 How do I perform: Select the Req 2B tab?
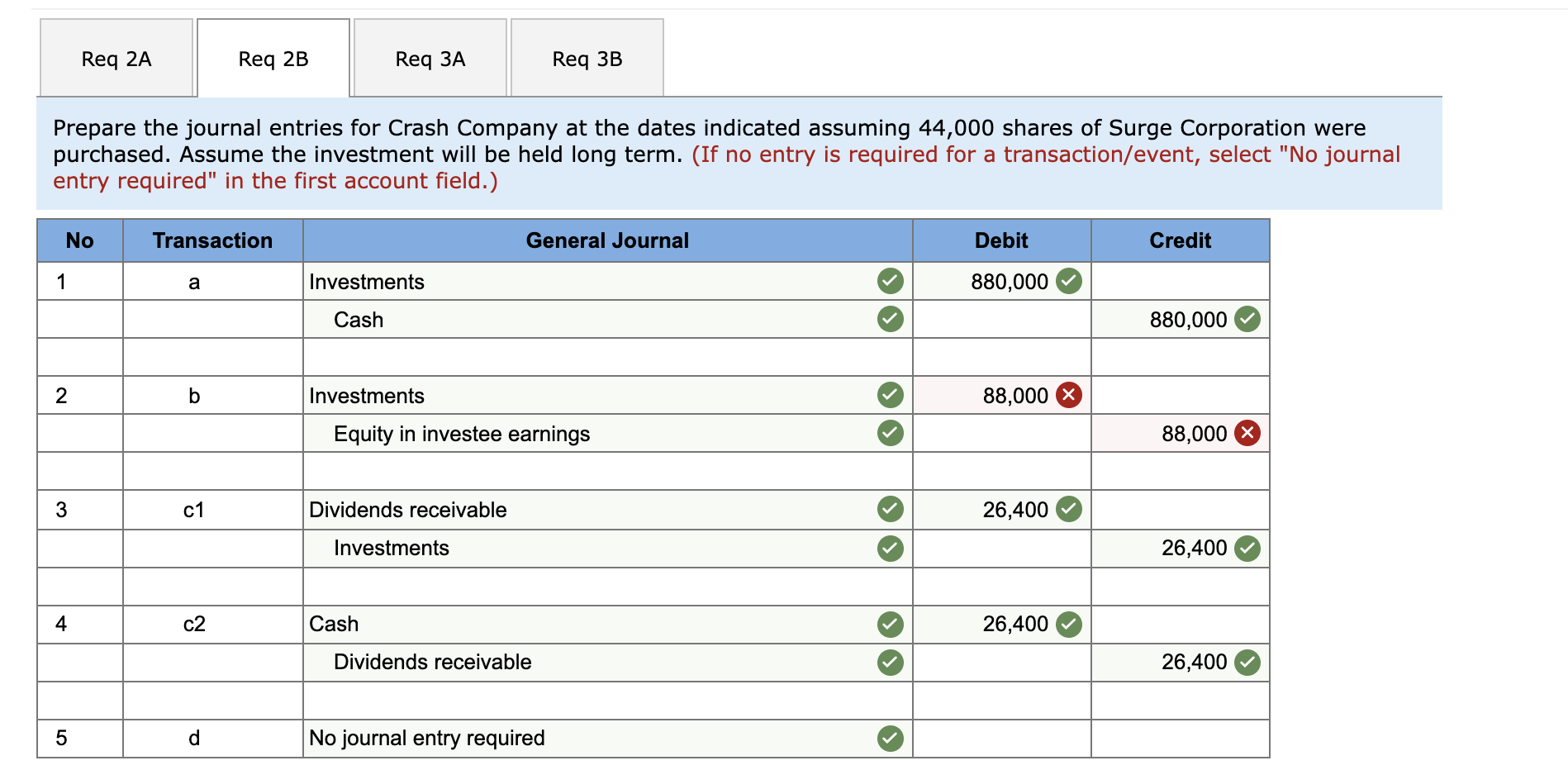273,58
